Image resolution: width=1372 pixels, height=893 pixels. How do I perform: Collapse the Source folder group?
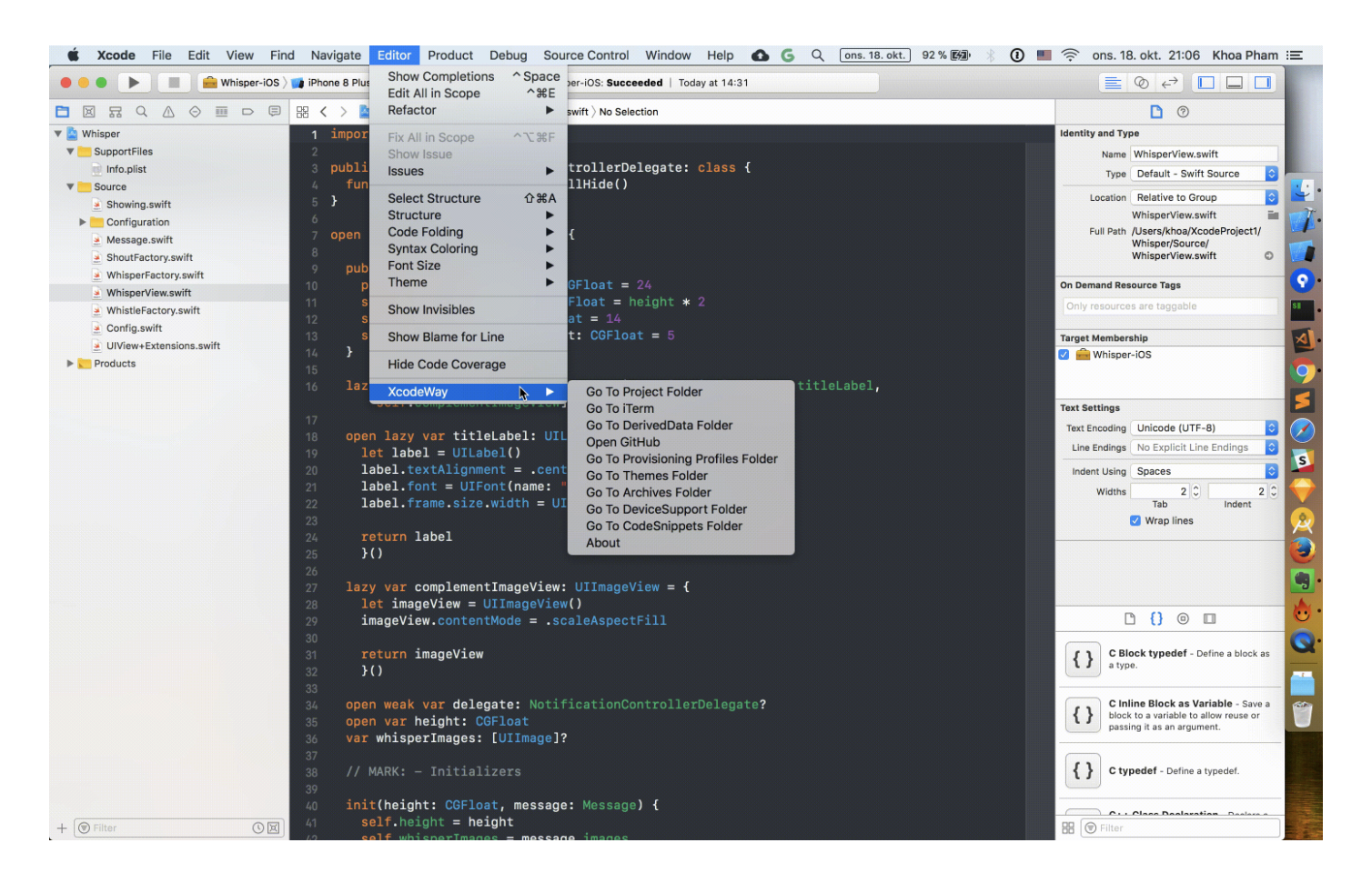pos(70,187)
